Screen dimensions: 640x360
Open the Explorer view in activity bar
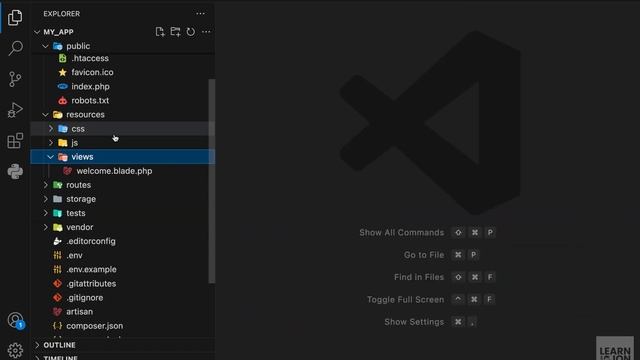pyautogui.click(x=15, y=17)
